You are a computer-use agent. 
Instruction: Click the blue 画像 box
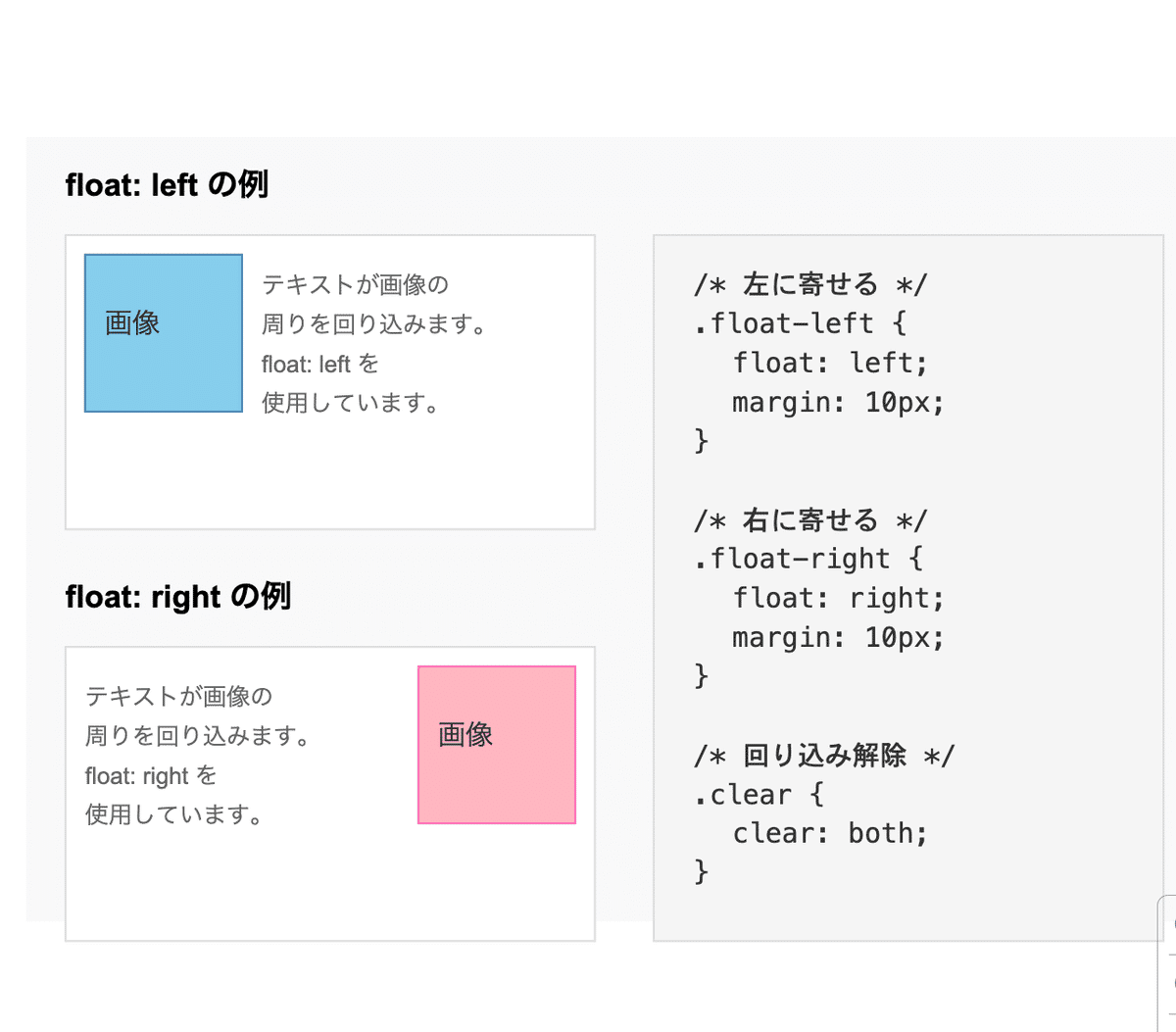point(164,333)
